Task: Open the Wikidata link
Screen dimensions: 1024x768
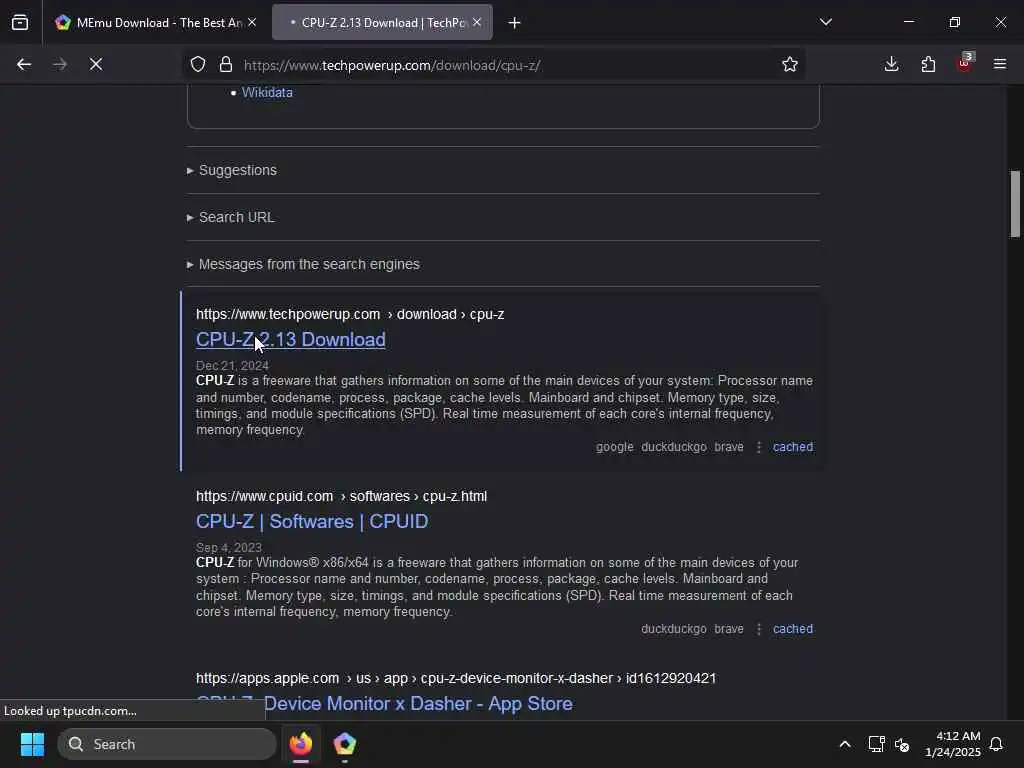Action: tap(267, 93)
